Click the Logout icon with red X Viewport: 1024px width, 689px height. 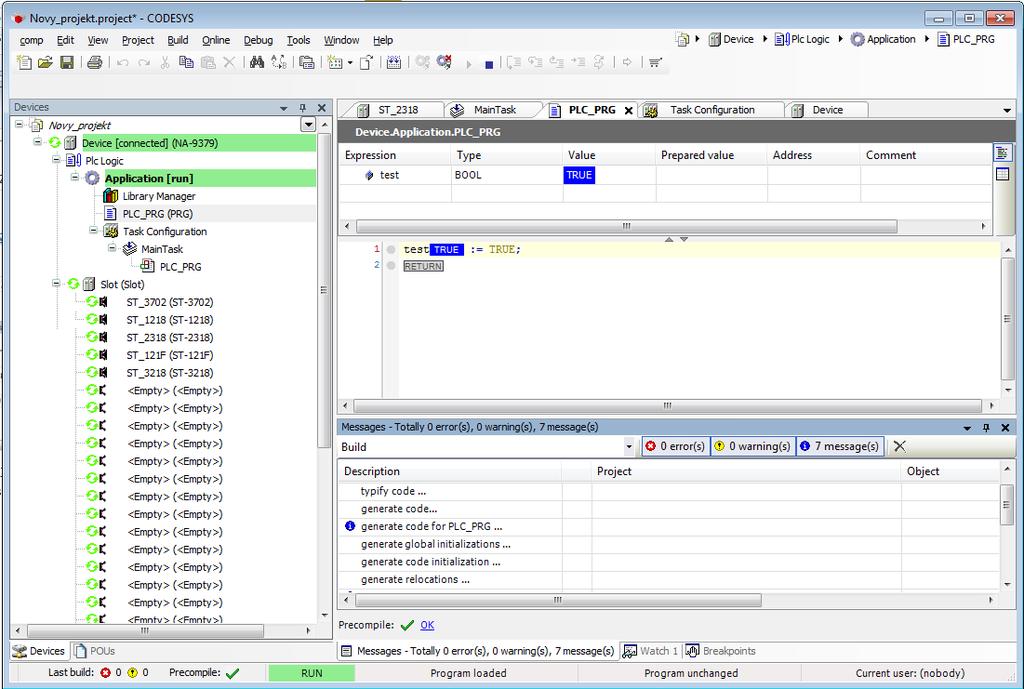coord(444,62)
